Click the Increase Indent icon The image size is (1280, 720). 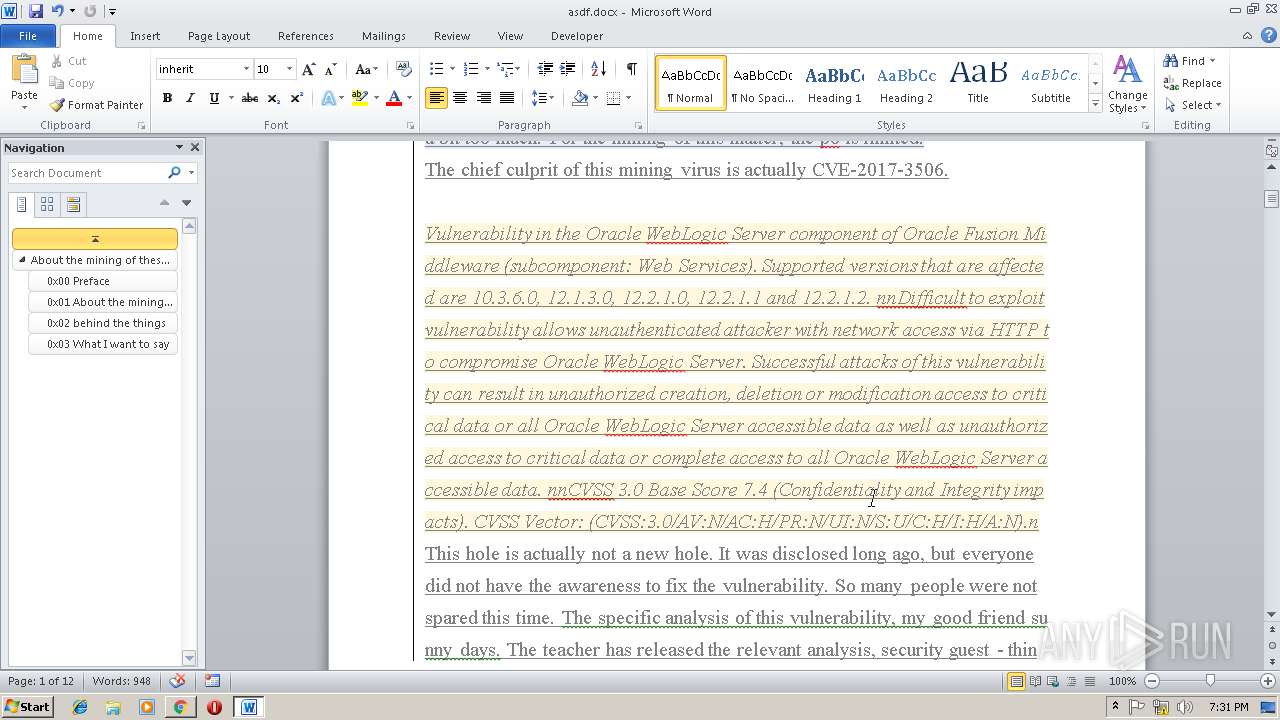(567, 69)
